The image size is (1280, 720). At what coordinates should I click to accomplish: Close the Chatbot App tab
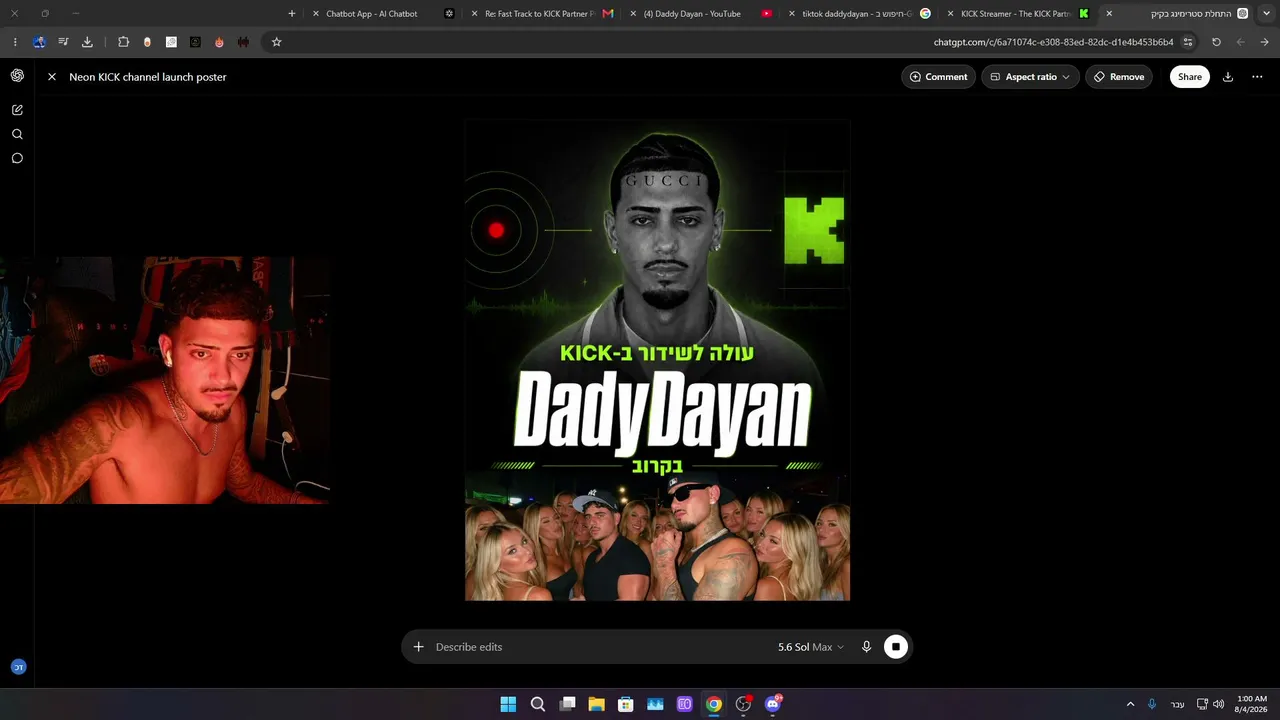coord(316,14)
